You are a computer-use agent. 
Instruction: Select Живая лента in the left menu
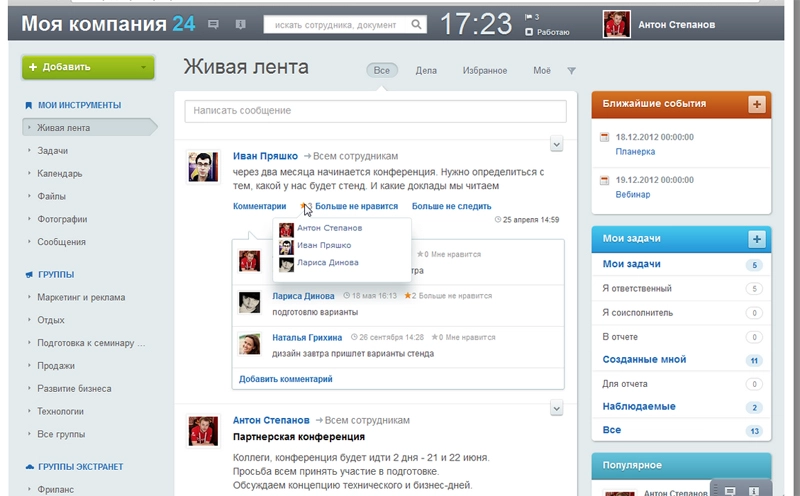[x=89, y=128]
